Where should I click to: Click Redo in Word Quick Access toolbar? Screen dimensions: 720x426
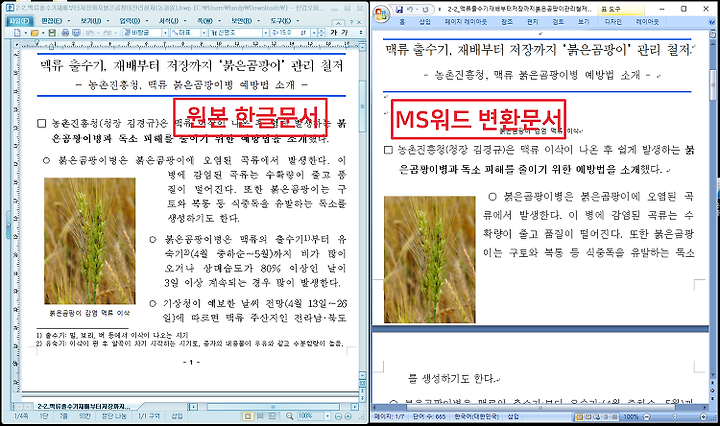[426, 9]
